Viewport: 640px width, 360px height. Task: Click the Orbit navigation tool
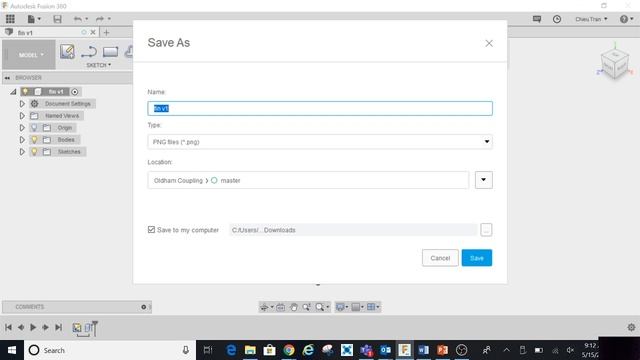tap(264, 307)
